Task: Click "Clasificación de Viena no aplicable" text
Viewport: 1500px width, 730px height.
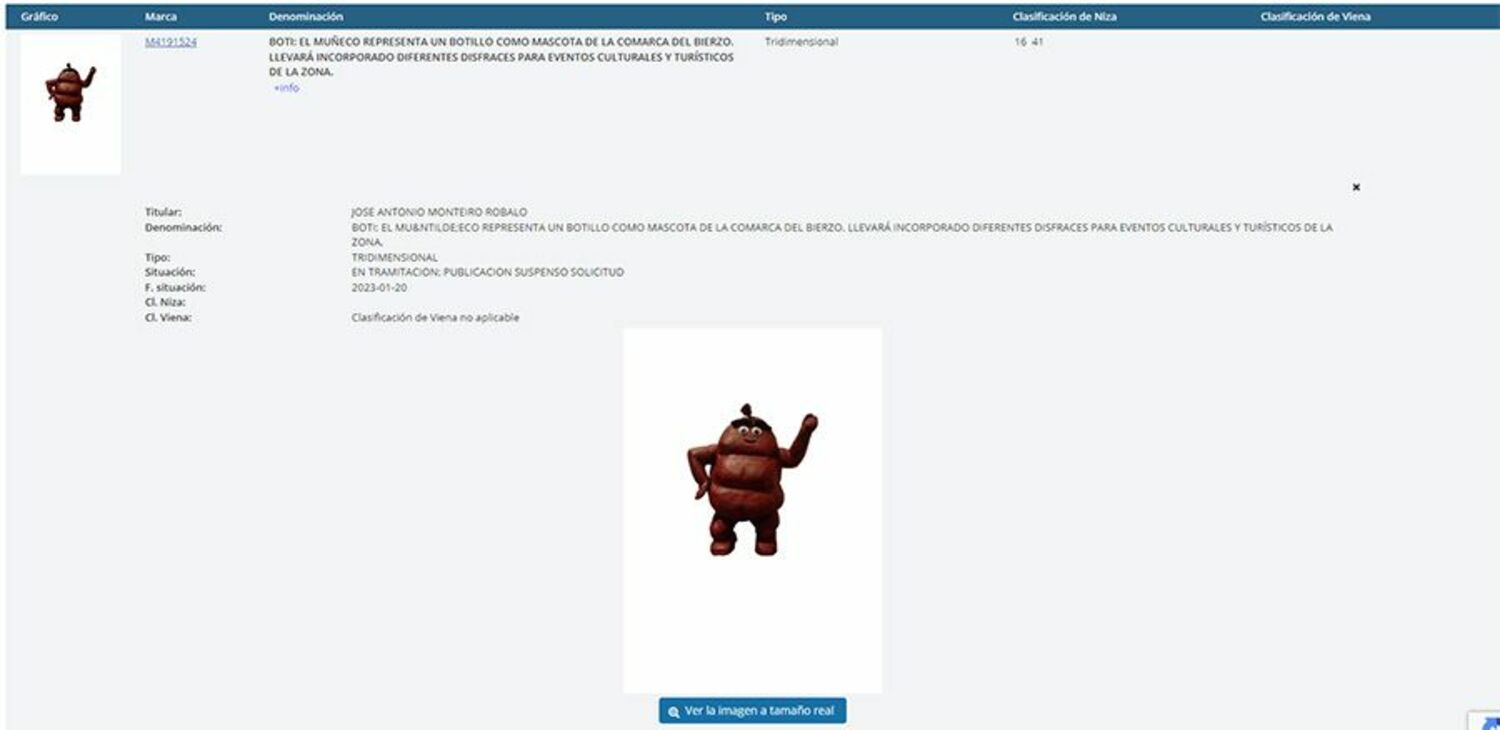Action: pos(435,318)
